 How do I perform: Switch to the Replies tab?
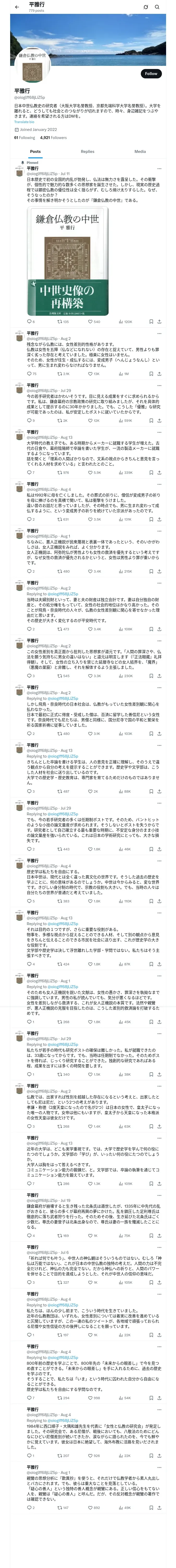87,152
